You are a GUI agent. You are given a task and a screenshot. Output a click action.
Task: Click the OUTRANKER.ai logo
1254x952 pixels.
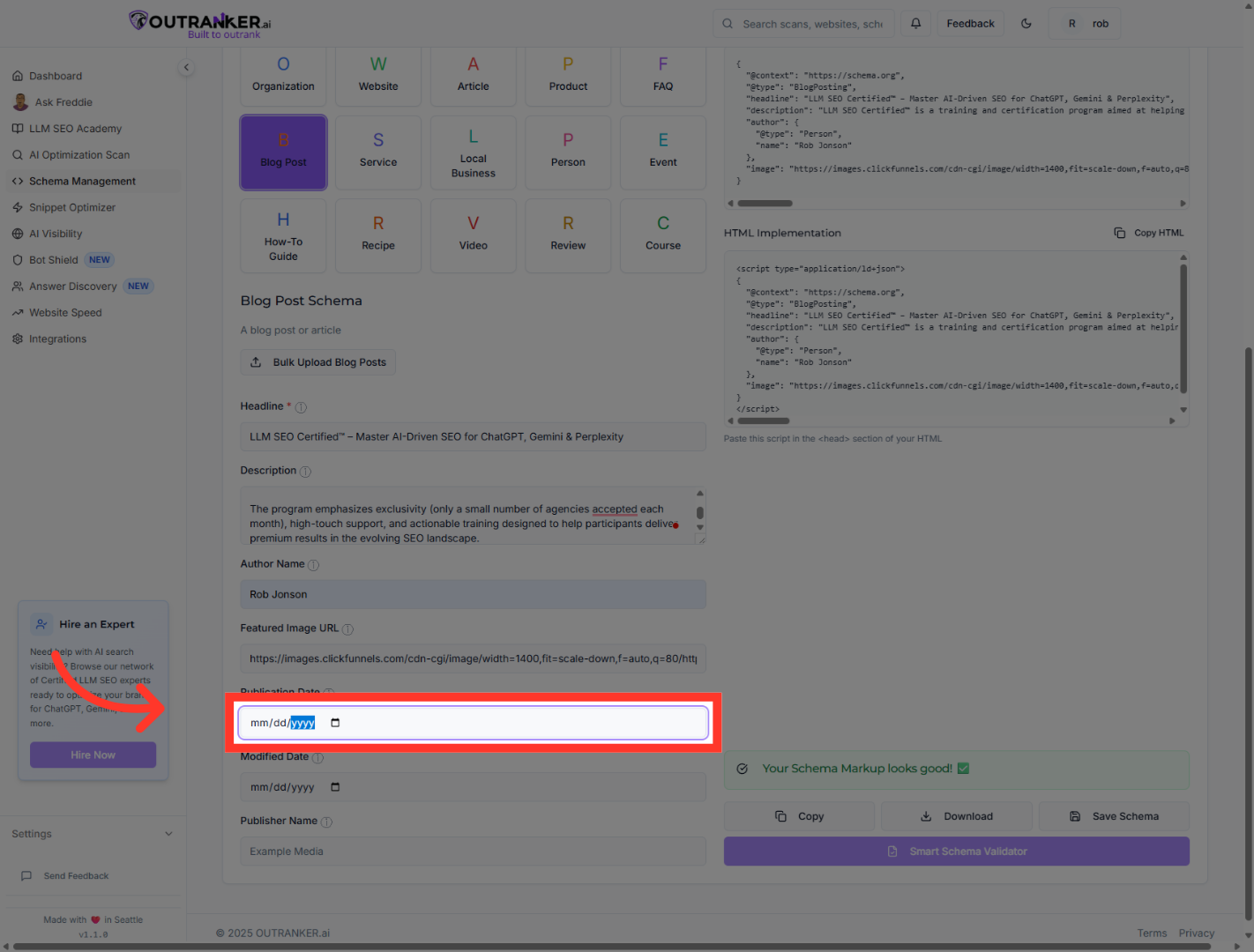point(200,24)
